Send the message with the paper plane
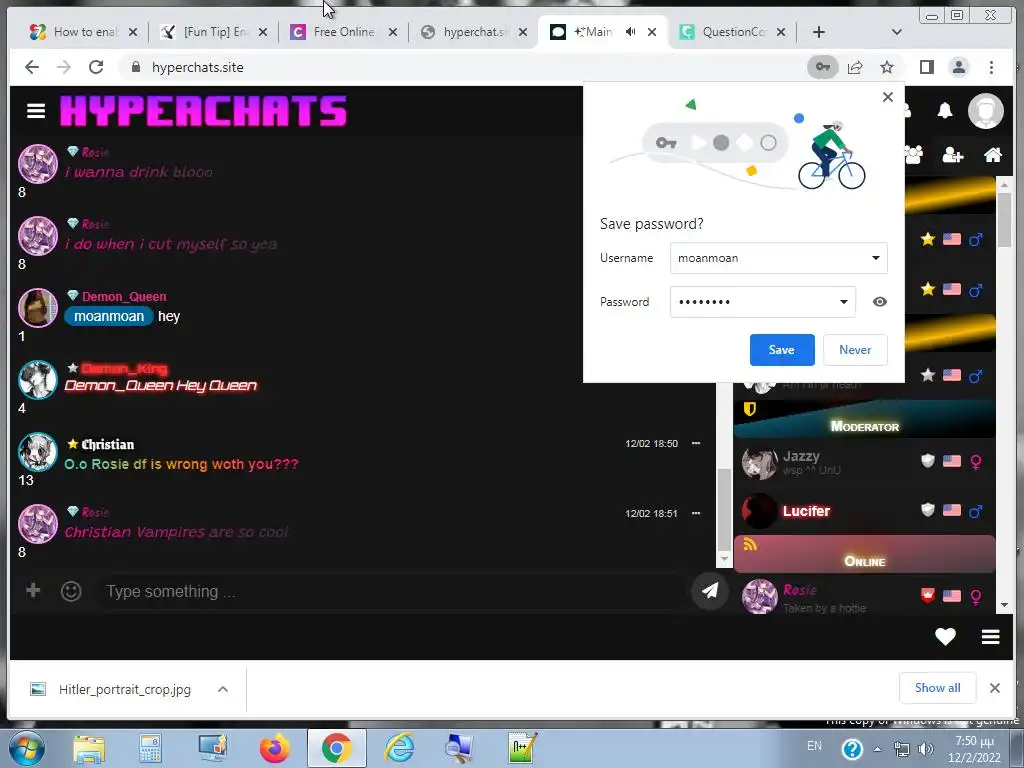The image size is (1024, 768). pos(710,590)
